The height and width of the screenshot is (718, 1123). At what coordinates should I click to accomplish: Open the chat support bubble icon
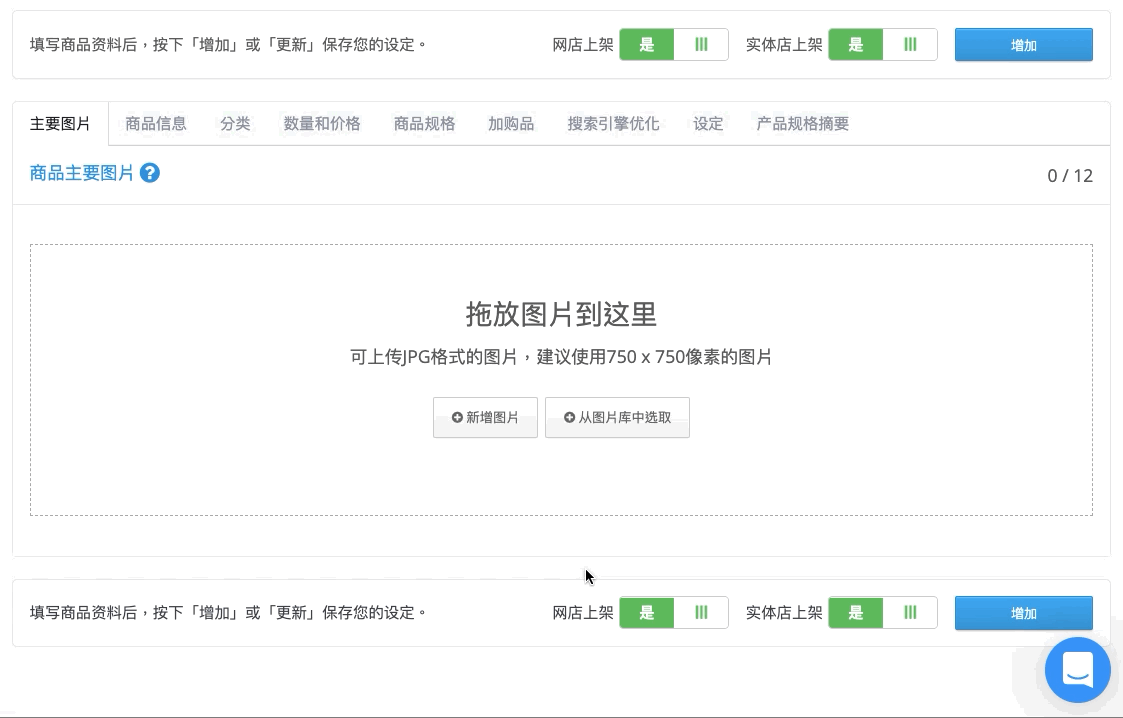coord(1077,670)
